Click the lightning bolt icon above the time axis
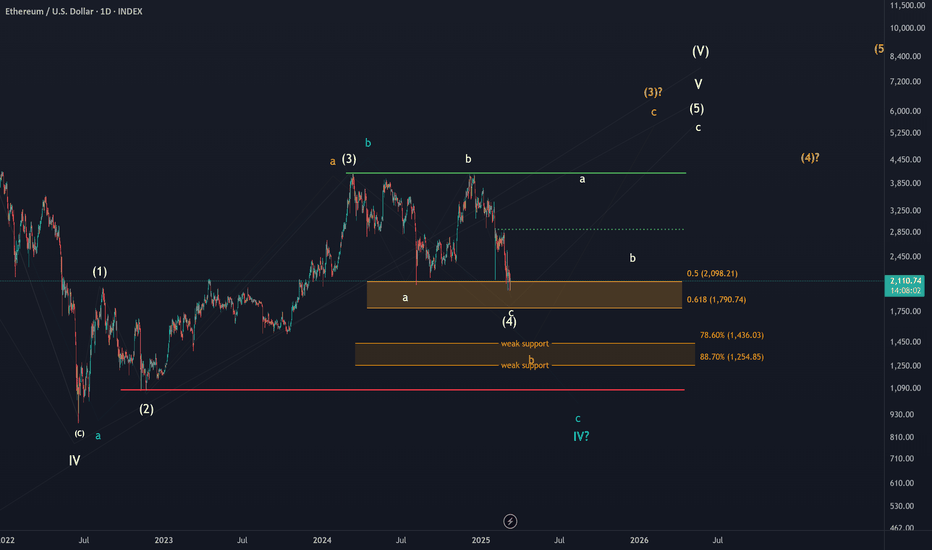This screenshot has width=932, height=550. pos(510,521)
